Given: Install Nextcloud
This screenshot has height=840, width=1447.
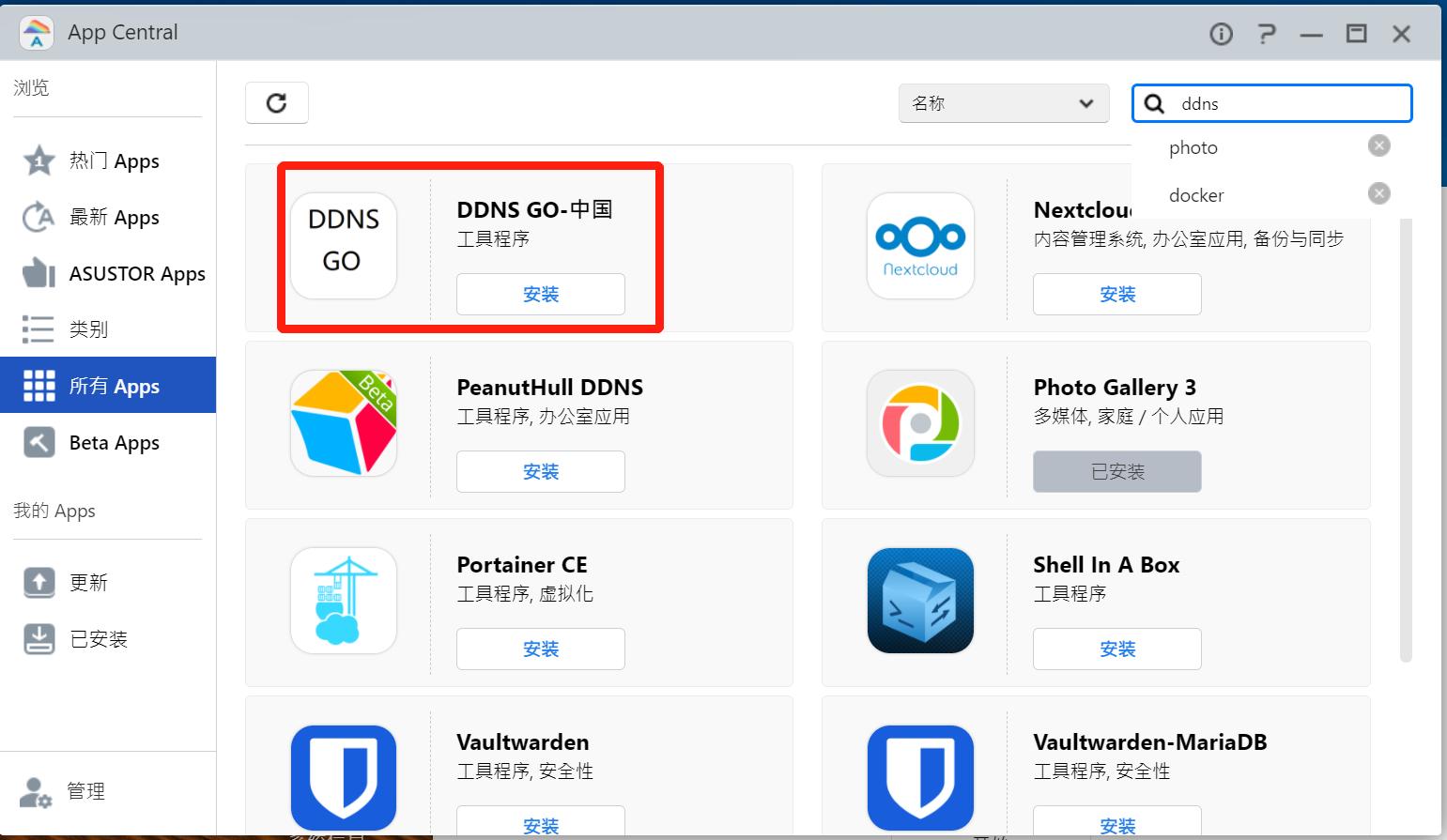Looking at the screenshot, I should (x=1117, y=295).
